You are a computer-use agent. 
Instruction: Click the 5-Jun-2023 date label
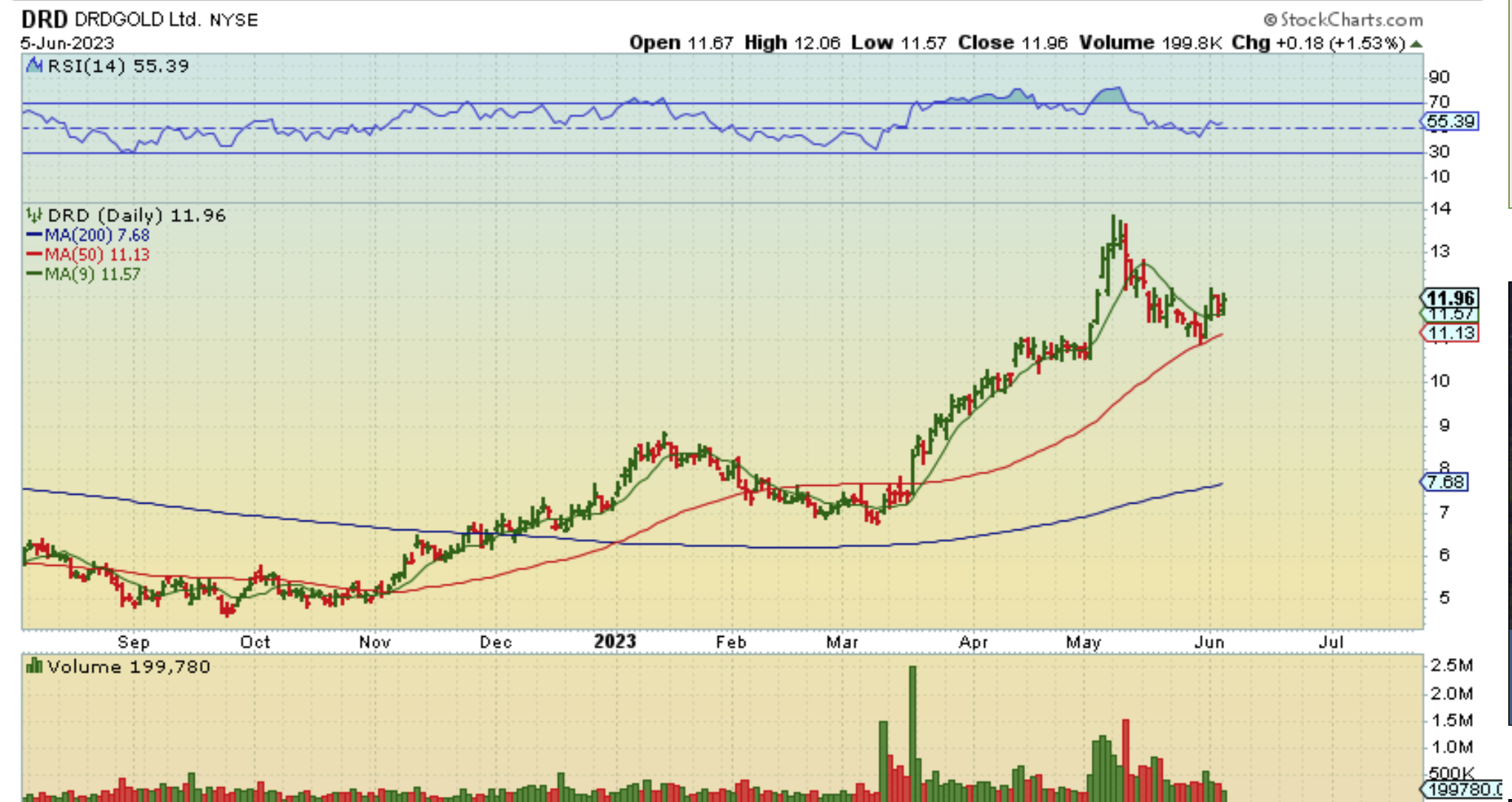(x=67, y=43)
